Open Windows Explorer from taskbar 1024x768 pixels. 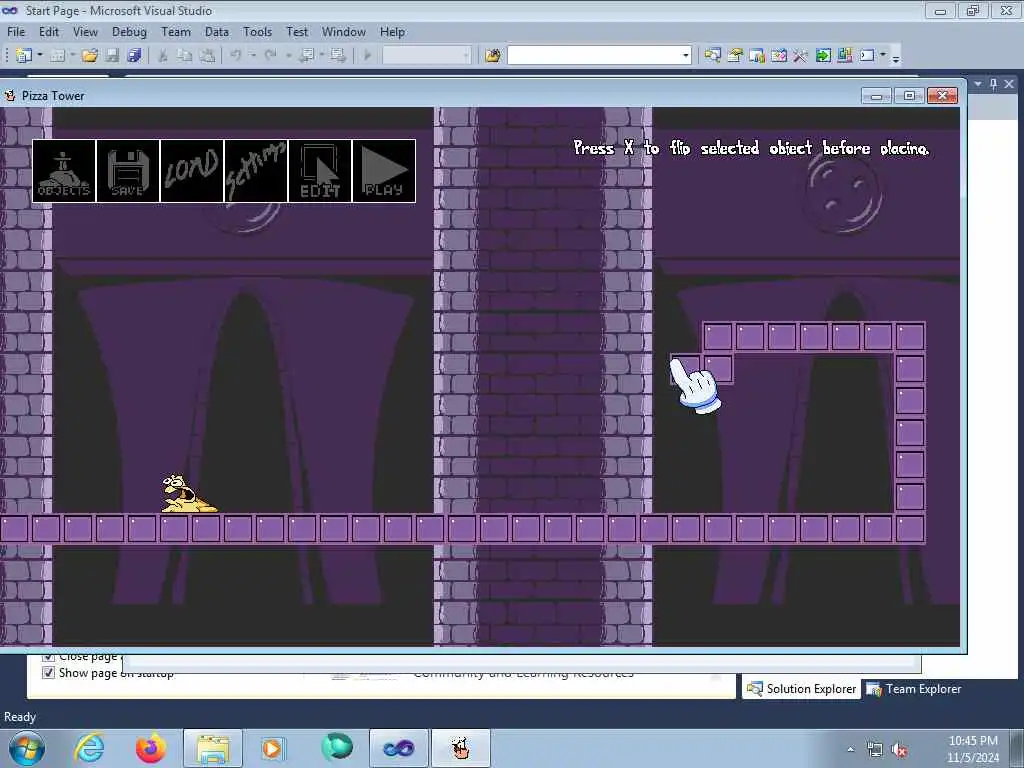(x=213, y=748)
